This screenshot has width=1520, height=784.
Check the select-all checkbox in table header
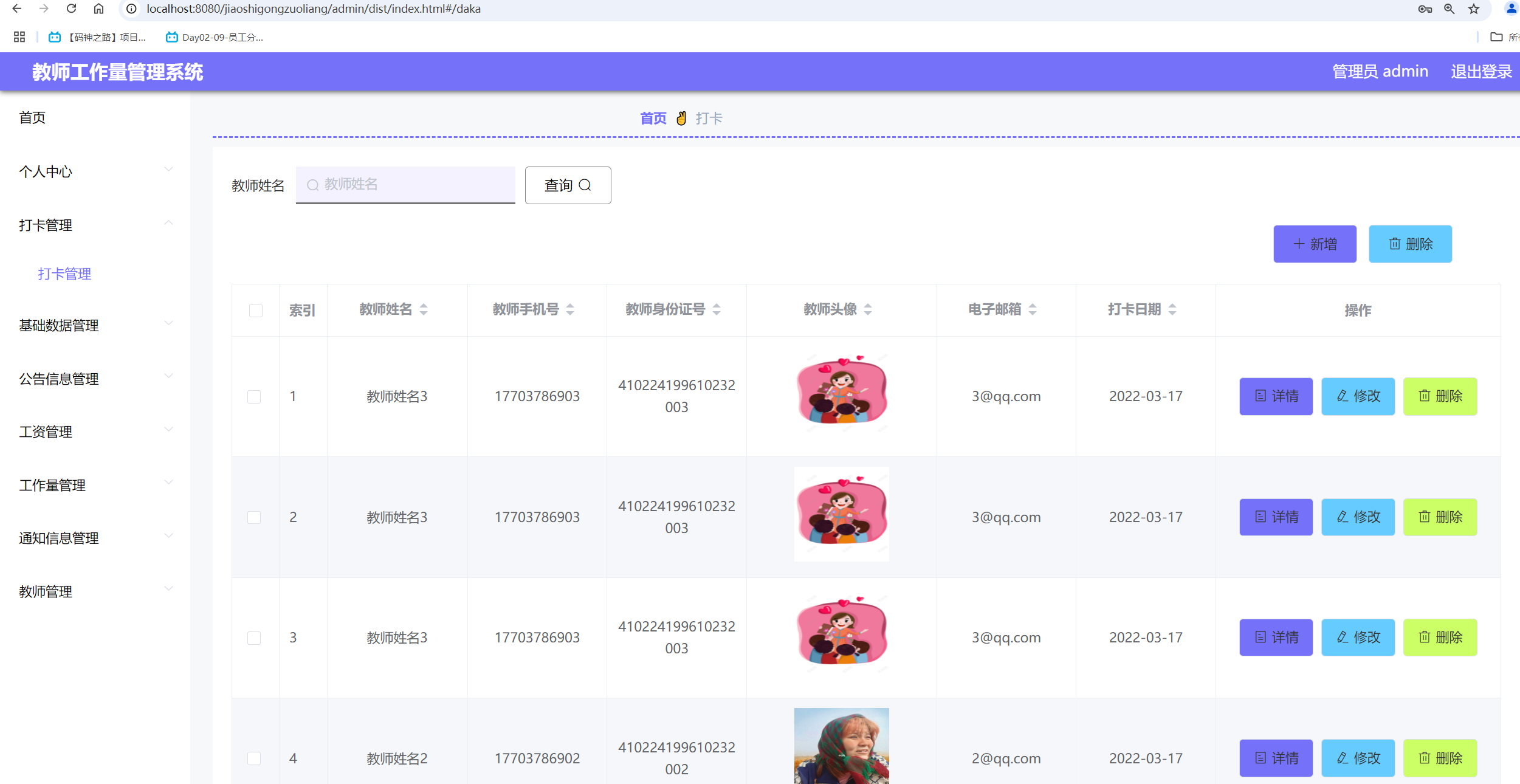255,310
